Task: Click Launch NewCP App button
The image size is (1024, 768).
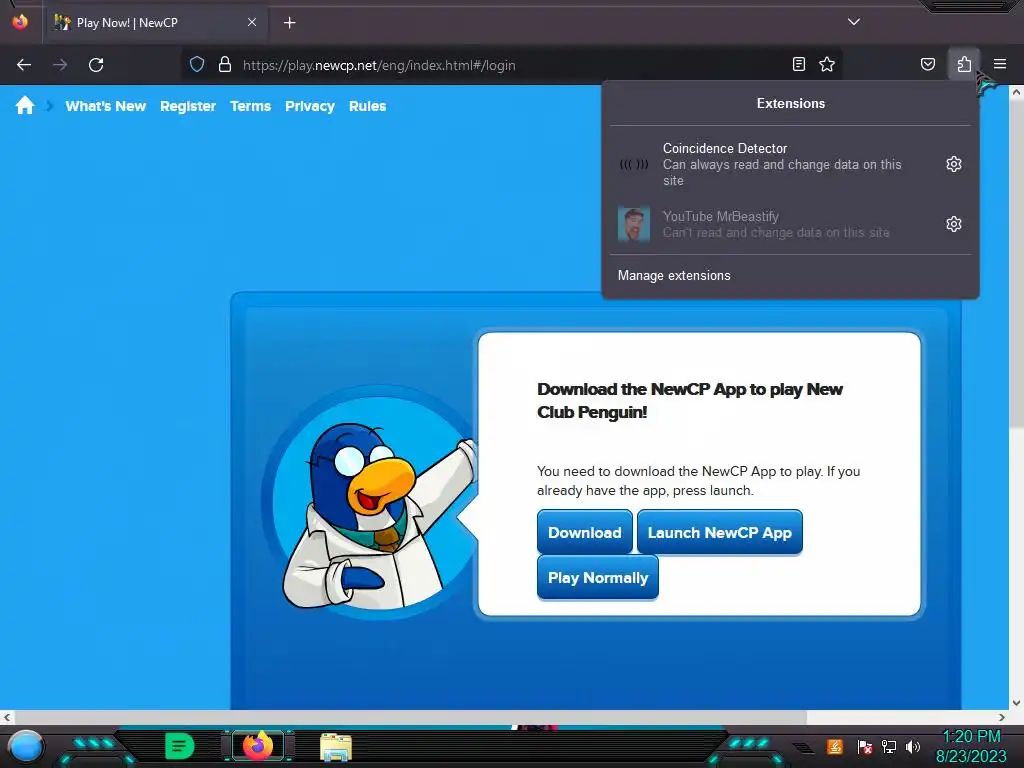Action: (x=720, y=532)
